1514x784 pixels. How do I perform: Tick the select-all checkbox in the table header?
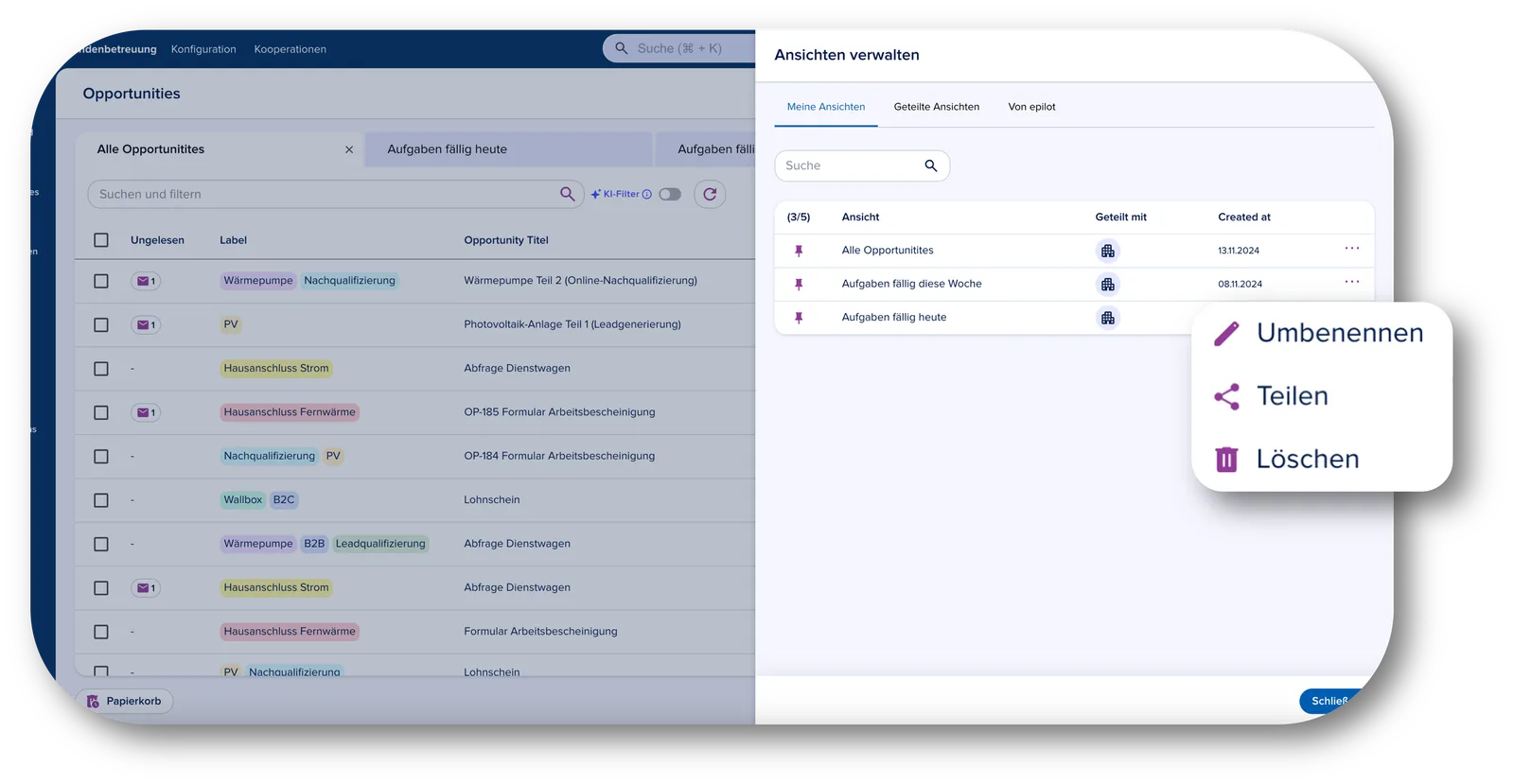pyautogui.click(x=101, y=240)
